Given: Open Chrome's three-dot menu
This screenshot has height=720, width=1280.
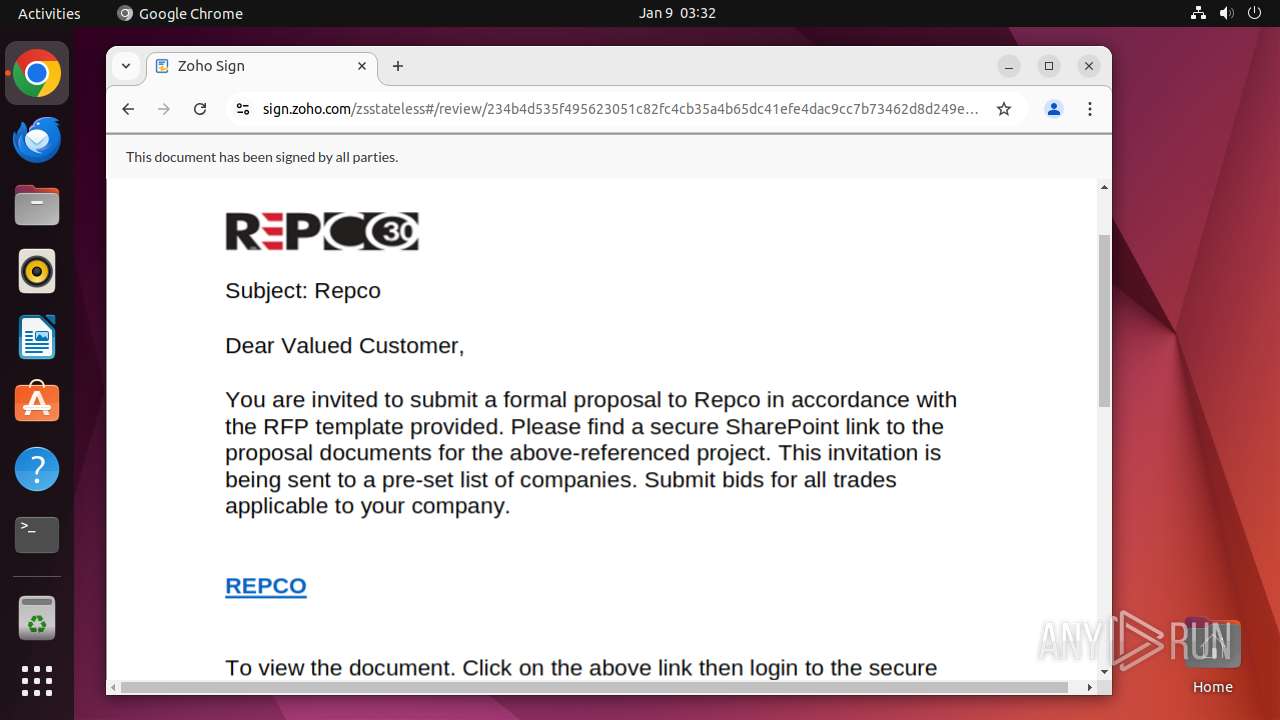Looking at the screenshot, I should pyautogui.click(x=1090, y=109).
